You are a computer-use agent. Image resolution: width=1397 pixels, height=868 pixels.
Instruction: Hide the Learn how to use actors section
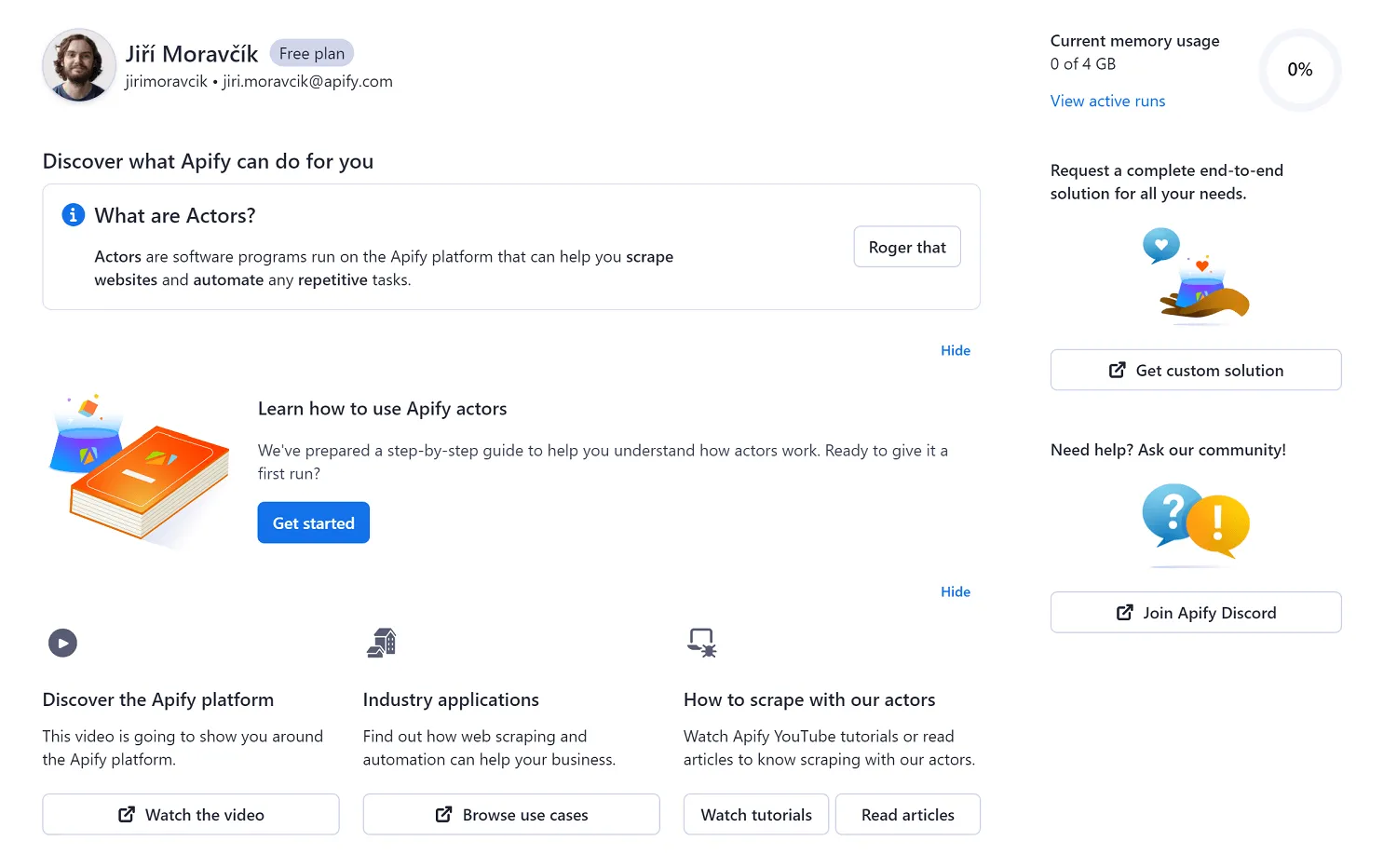956,350
